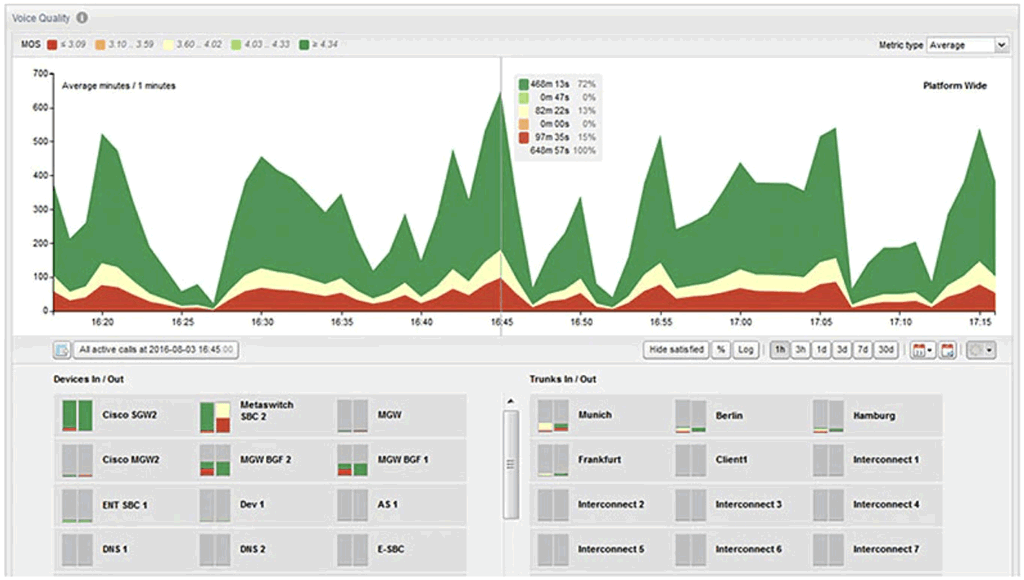Select the Interconnect 1 trunk bar icon
Viewport: 1024px width, 580px height.
[829, 460]
